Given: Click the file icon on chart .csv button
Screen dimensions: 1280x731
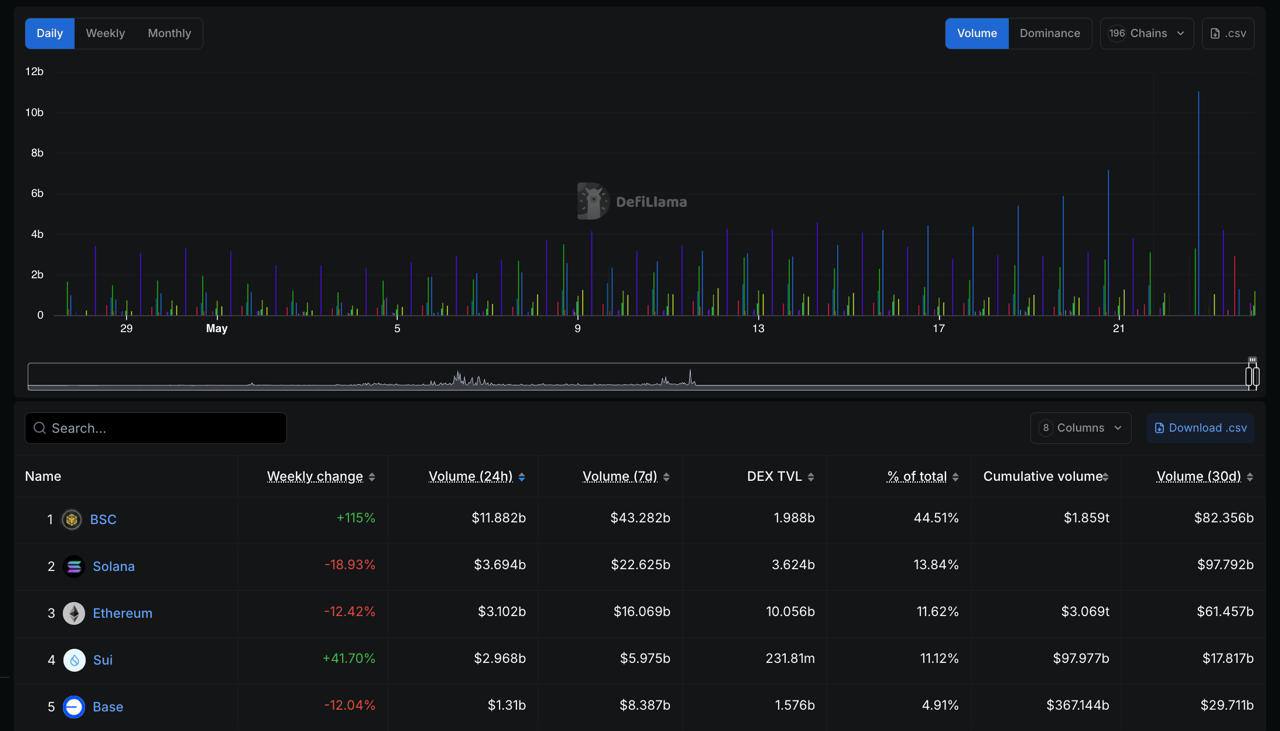Looking at the screenshot, I should pos(1215,33).
